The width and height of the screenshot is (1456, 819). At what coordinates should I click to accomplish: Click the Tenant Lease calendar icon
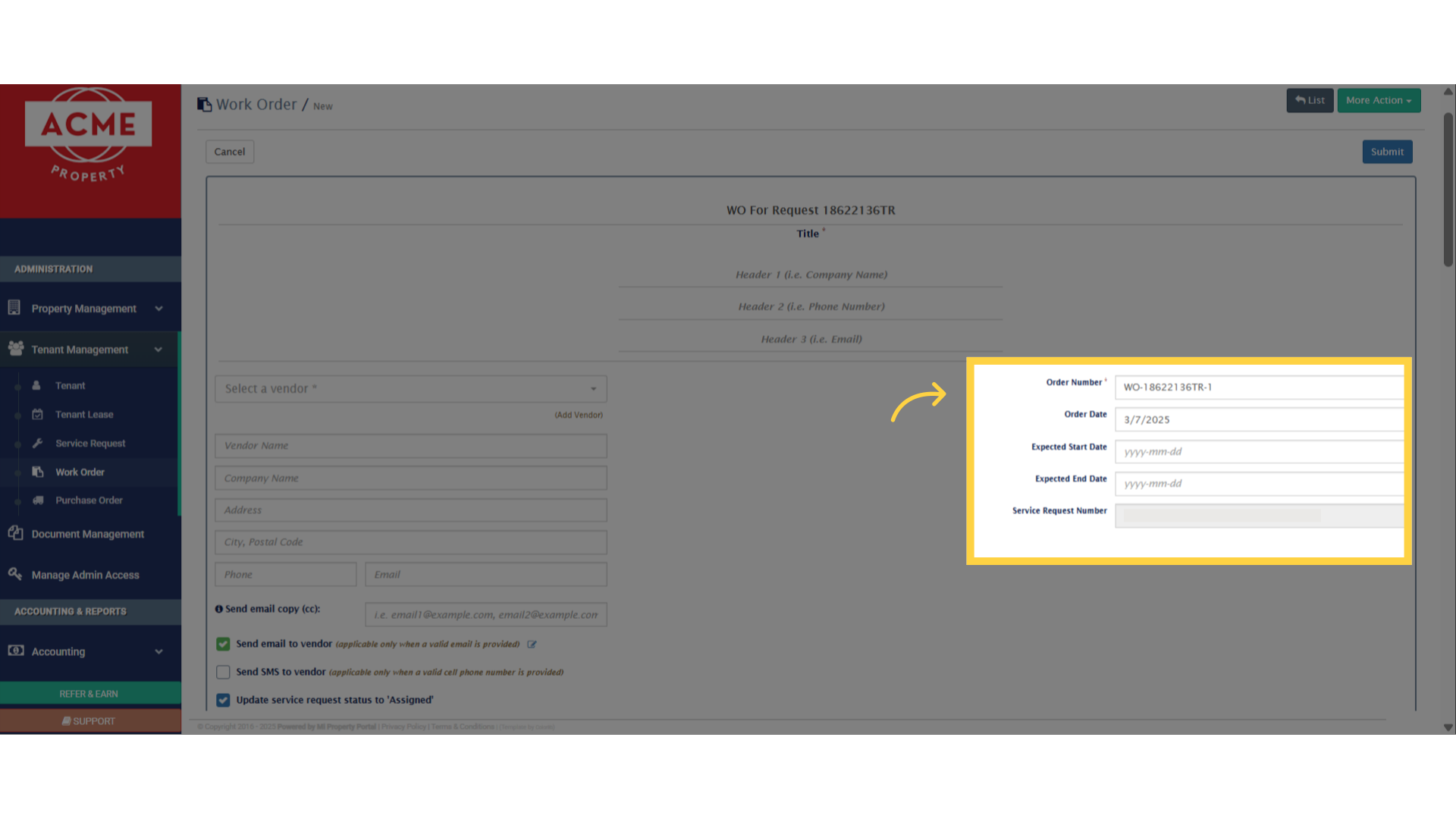(x=37, y=414)
